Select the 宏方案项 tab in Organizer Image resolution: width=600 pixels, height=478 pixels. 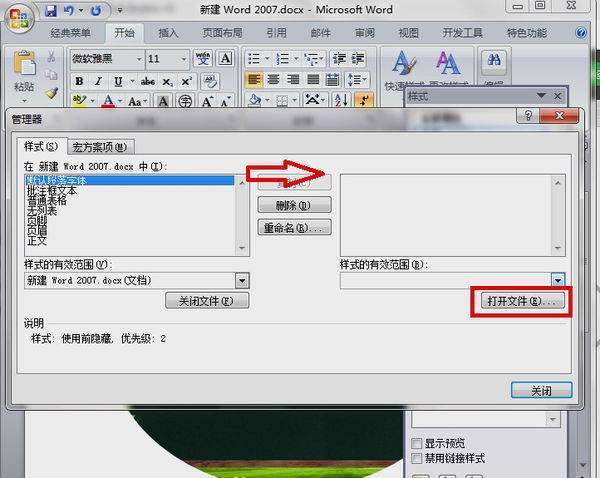click(100, 147)
